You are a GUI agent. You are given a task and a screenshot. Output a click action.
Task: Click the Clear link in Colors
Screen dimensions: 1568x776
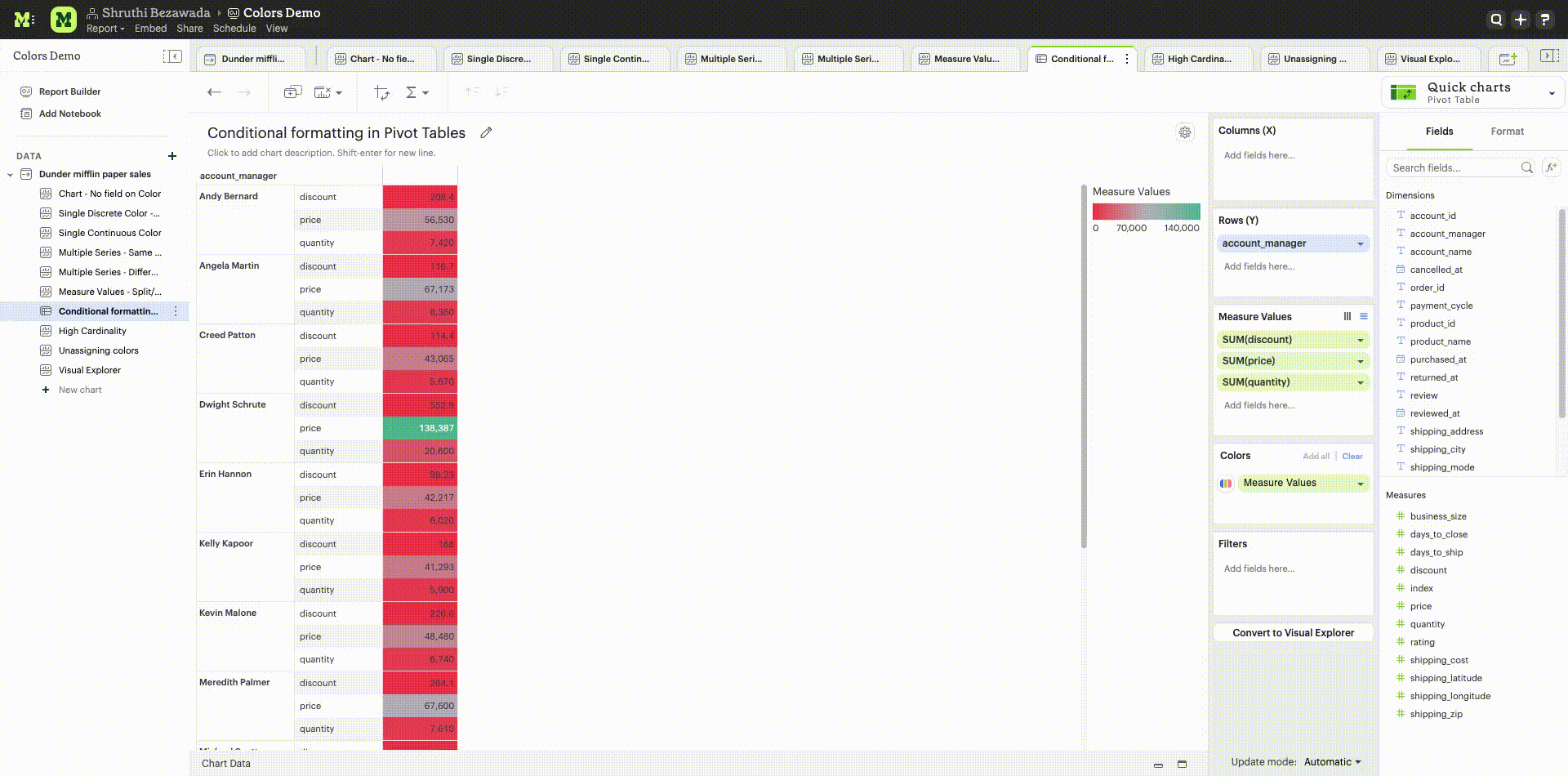coord(1352,457)
